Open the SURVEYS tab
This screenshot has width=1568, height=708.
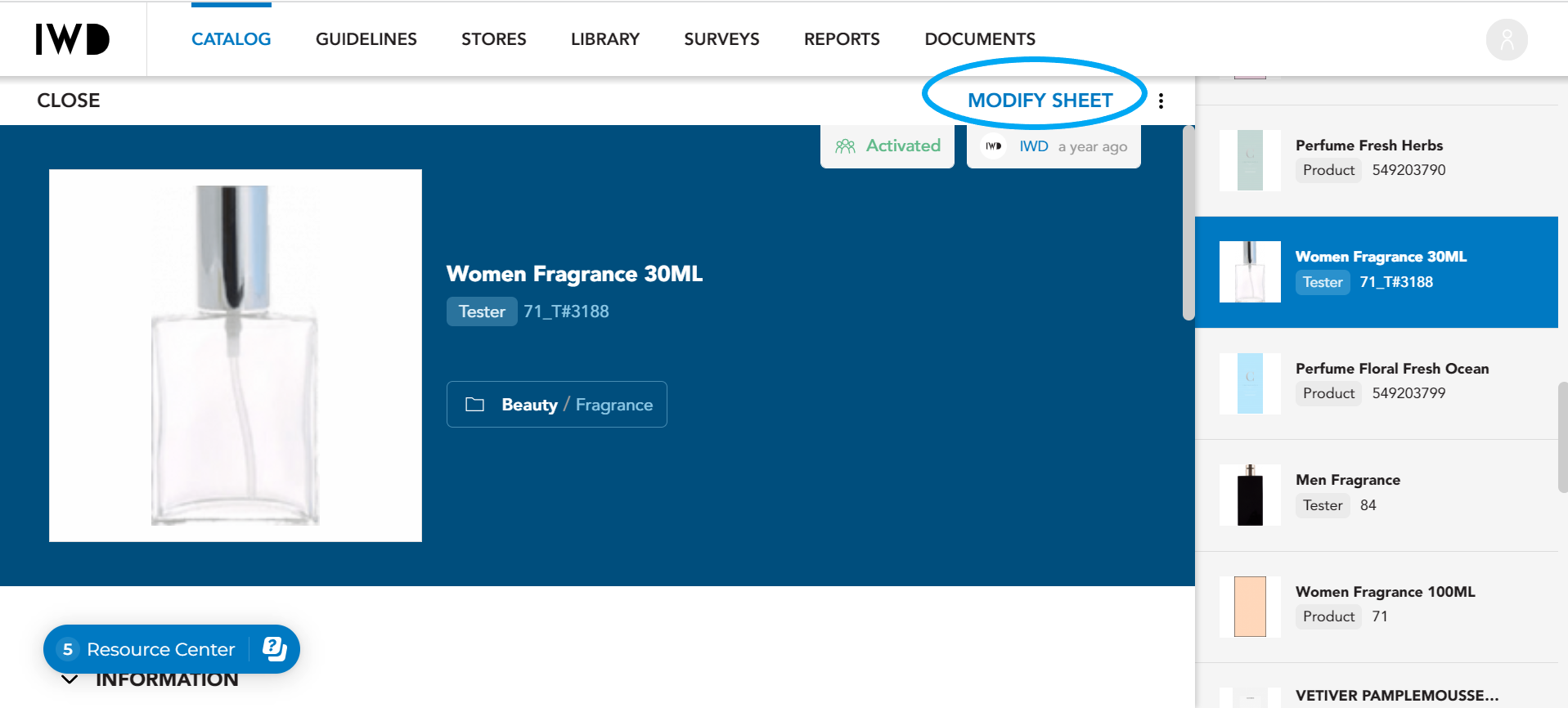point(722,39)
